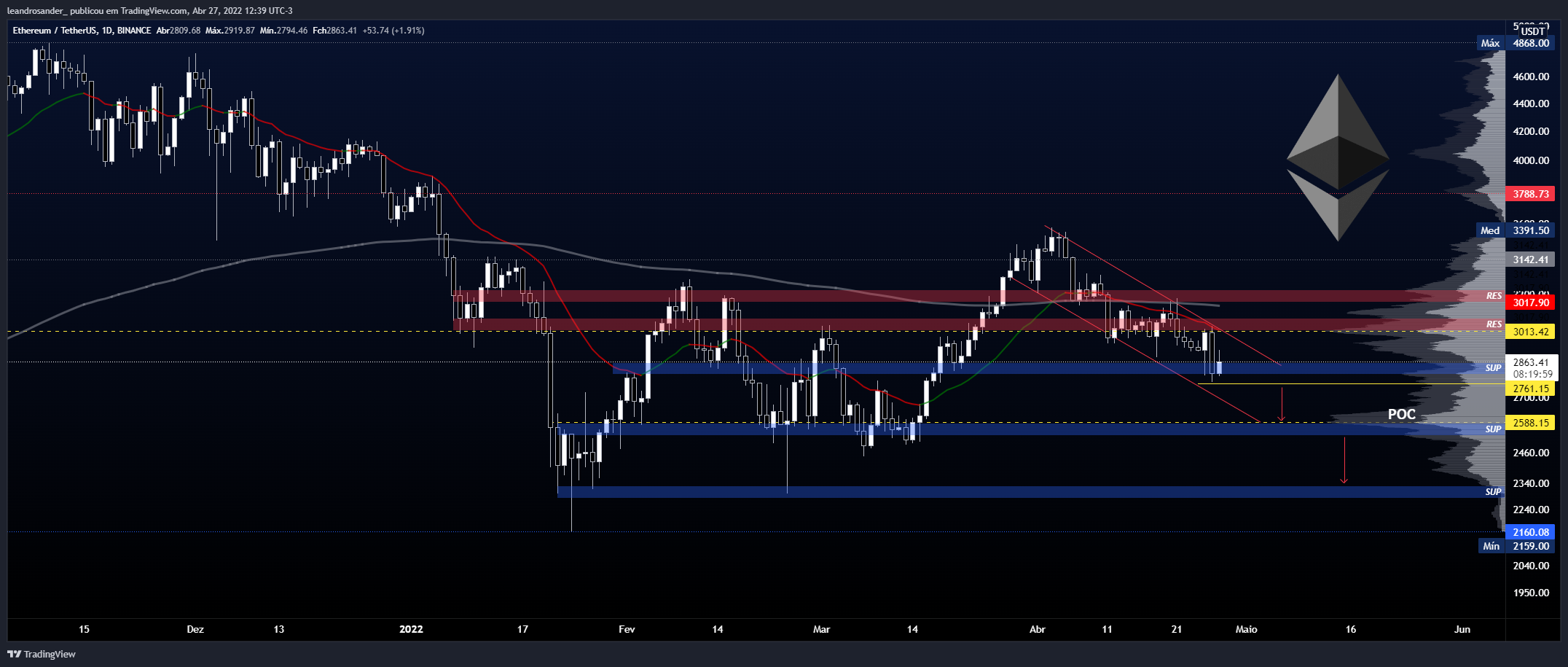Click the Jun date label on time axis
Image resolution: width=1568 pixels, height=667 pixels.
pyautogui.click(x=1462, y=629)
